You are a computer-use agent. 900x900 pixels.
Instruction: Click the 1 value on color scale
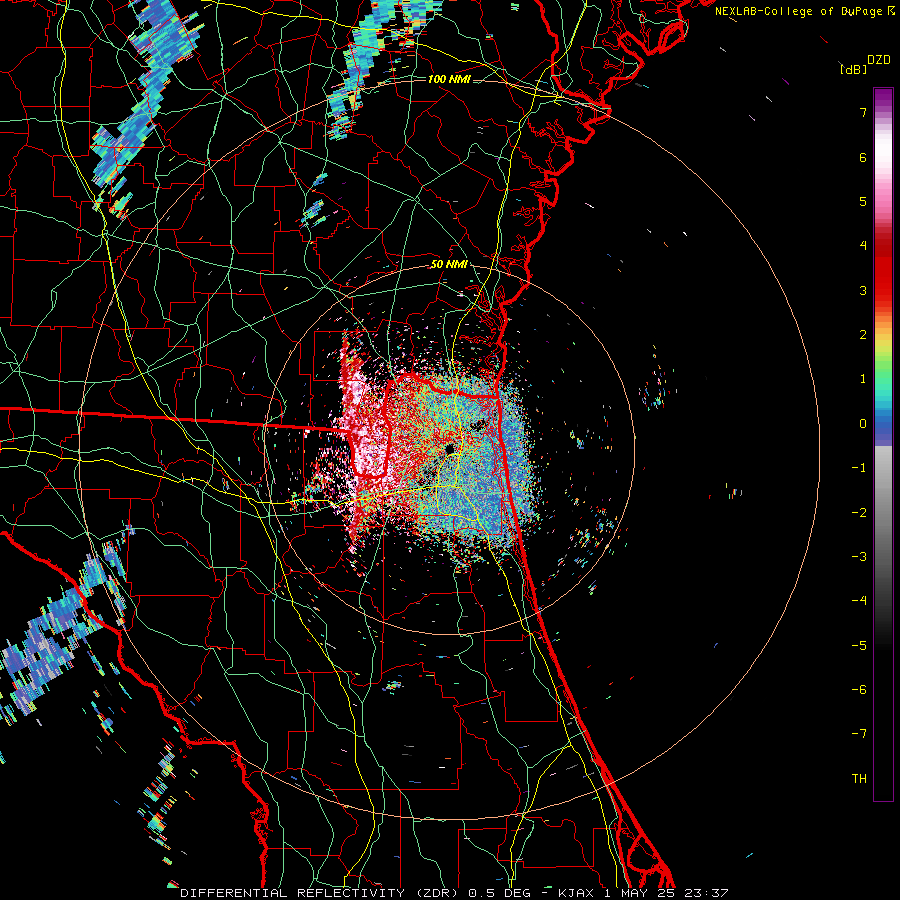click(863, 379)
